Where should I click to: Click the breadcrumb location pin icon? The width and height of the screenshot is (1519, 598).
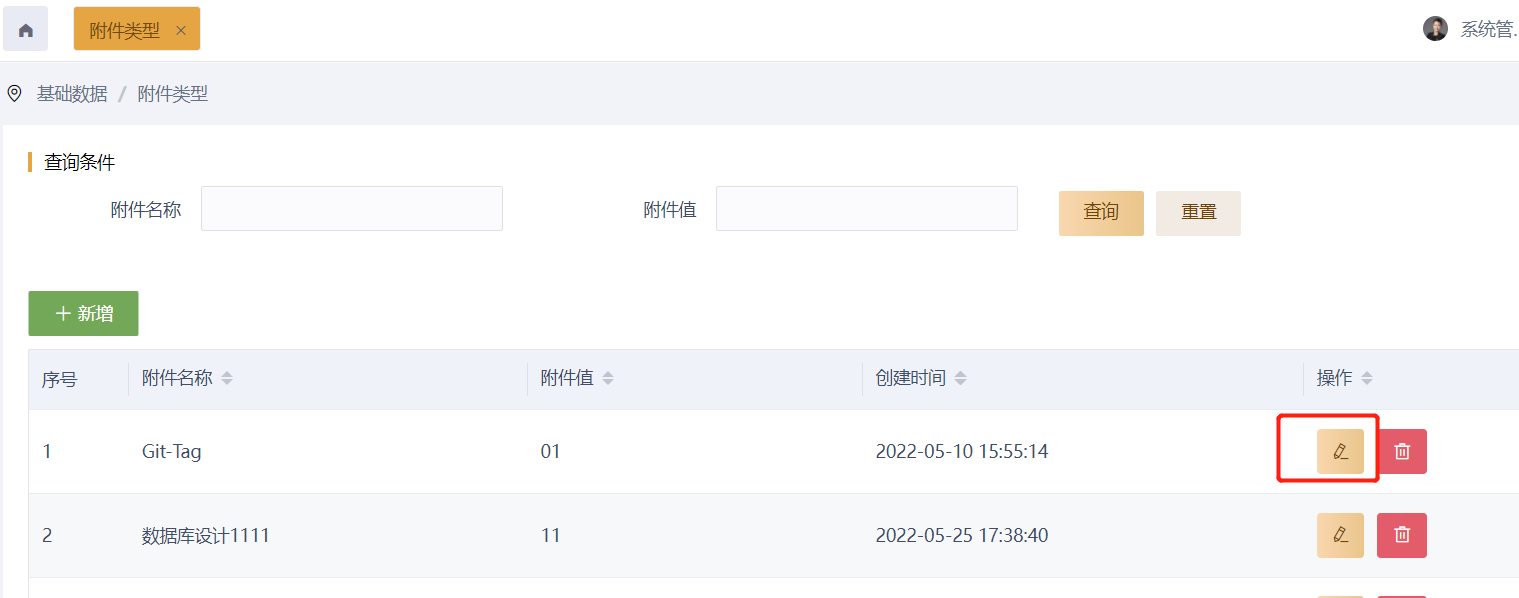pyautogui.click(x=15, y=94)
